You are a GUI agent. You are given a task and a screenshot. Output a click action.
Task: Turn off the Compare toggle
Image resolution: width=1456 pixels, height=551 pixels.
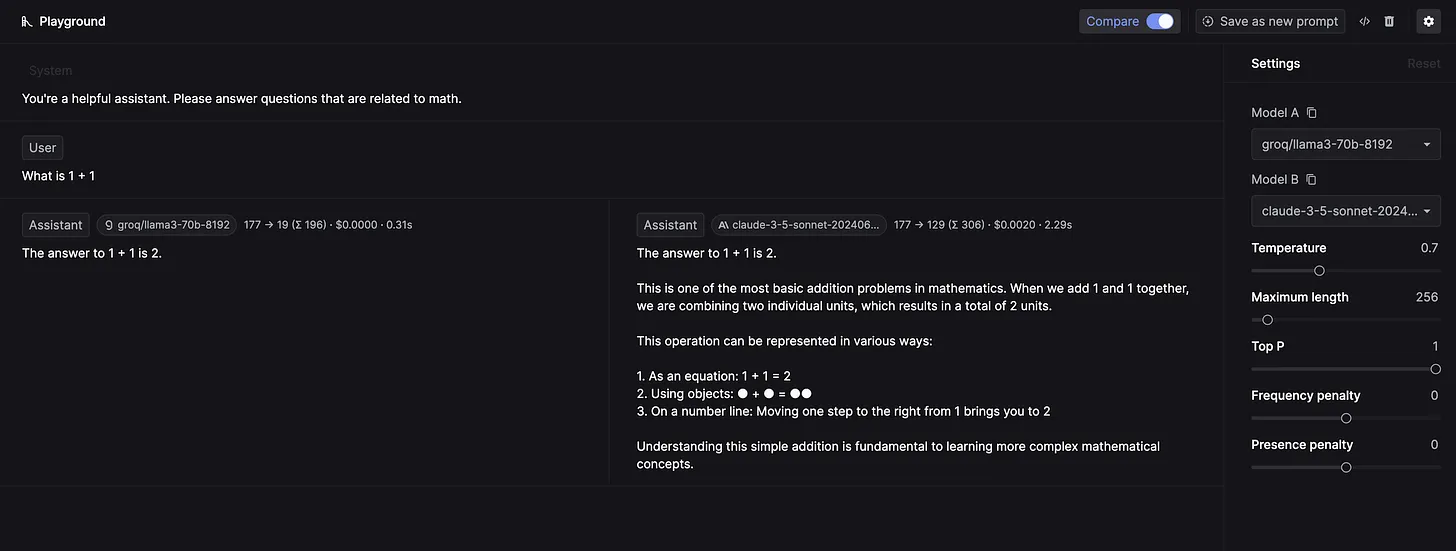click(x=1159, y=21)
